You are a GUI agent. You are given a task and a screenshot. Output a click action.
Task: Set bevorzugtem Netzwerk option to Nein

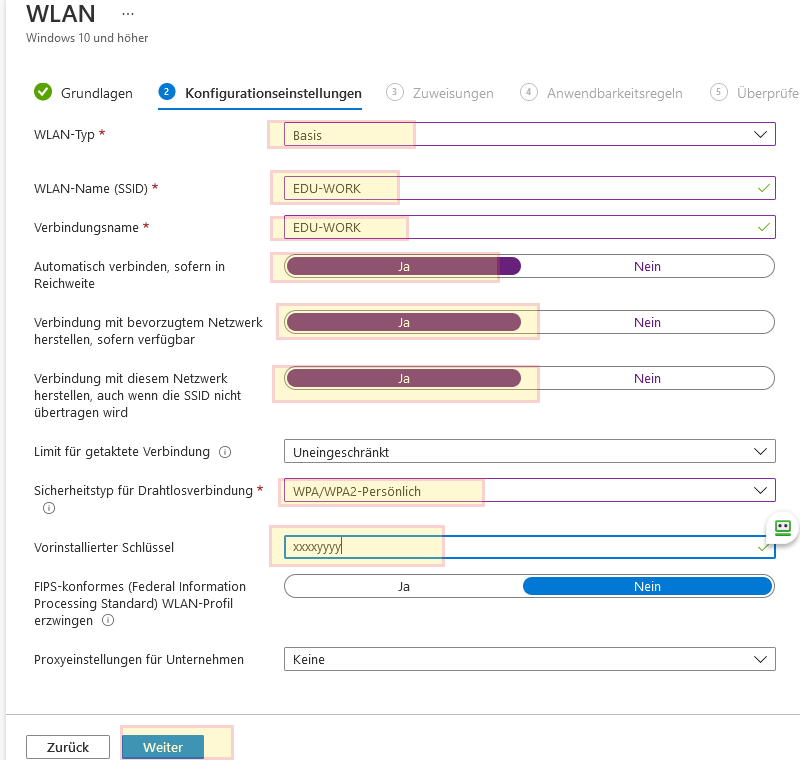pyautogui.click(x=647, y=322)
